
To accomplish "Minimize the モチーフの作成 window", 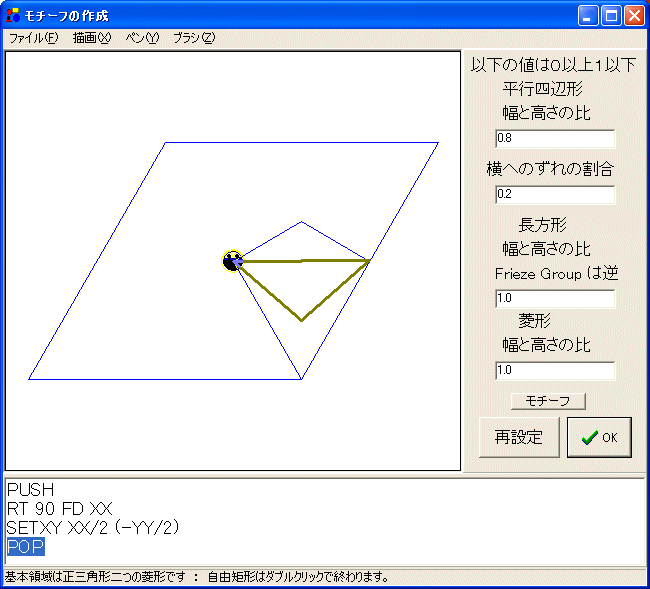I will [x=588, y=16].
